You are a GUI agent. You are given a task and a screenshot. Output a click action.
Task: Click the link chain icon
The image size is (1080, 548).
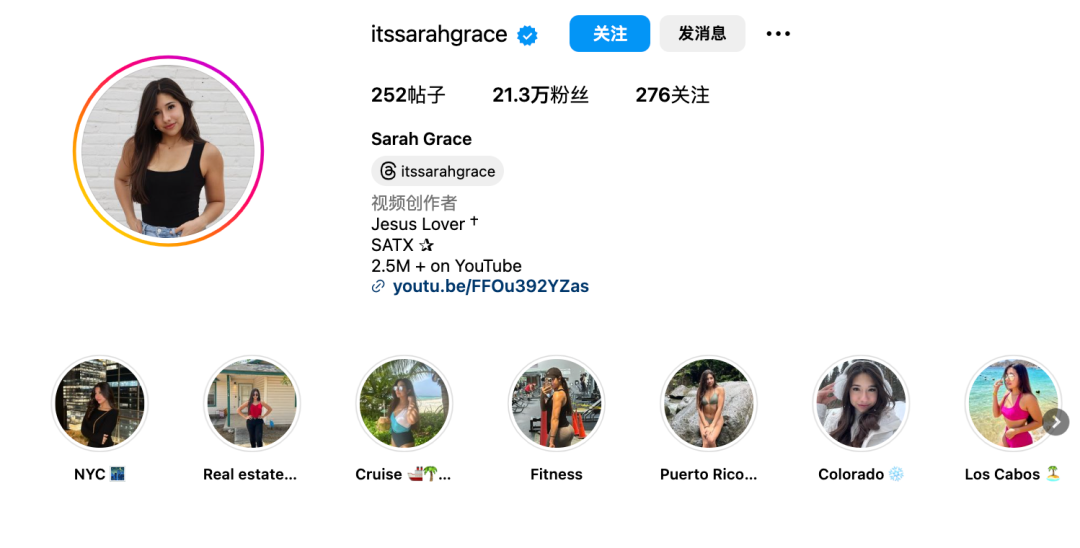tap(378, 286)
